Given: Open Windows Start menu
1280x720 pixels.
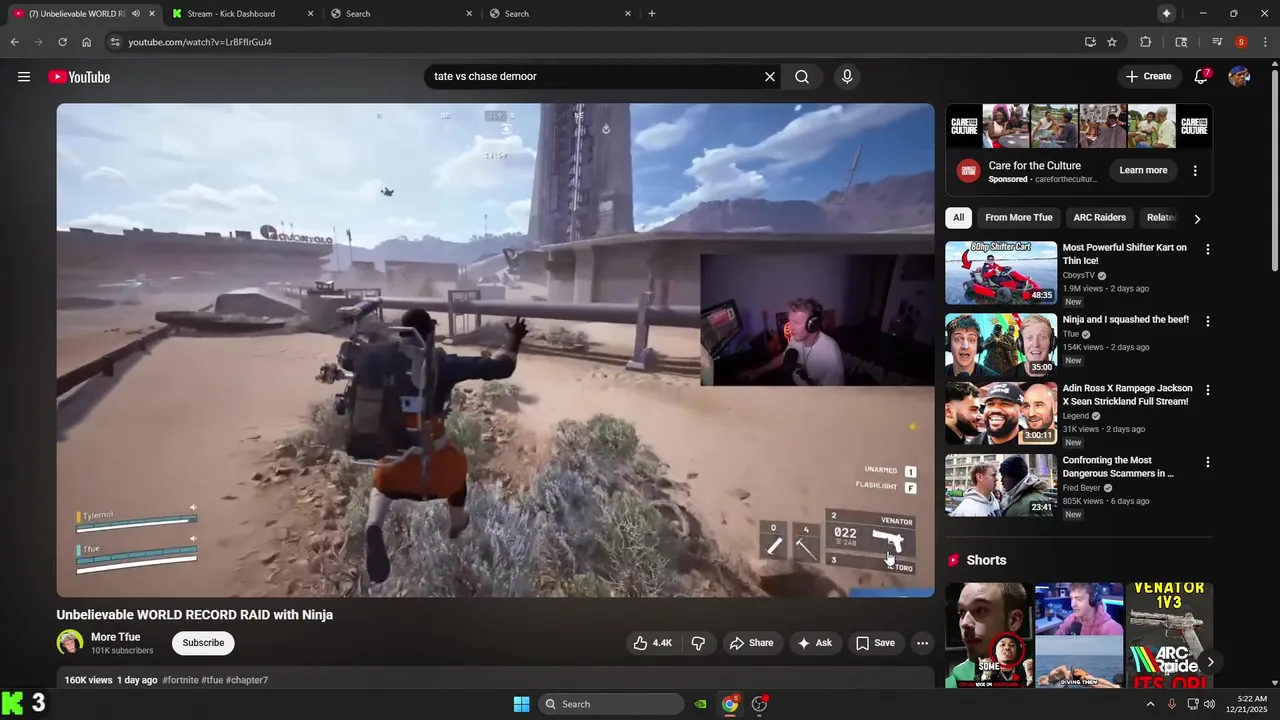Looking at the screenshot, I should click(x=521, y=704).
